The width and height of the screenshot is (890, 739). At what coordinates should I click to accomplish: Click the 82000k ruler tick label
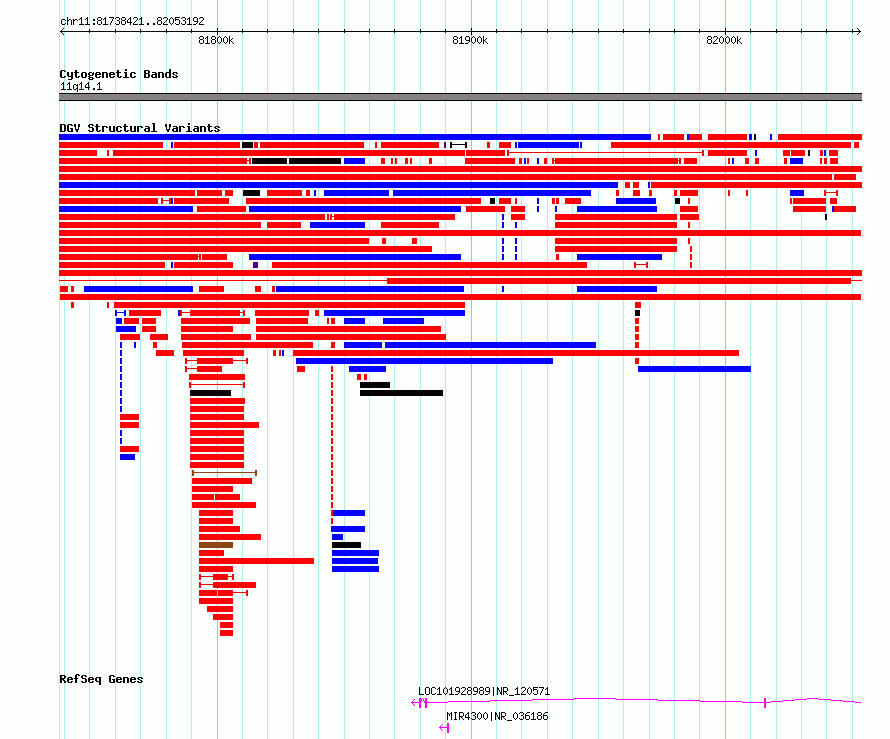724,40
